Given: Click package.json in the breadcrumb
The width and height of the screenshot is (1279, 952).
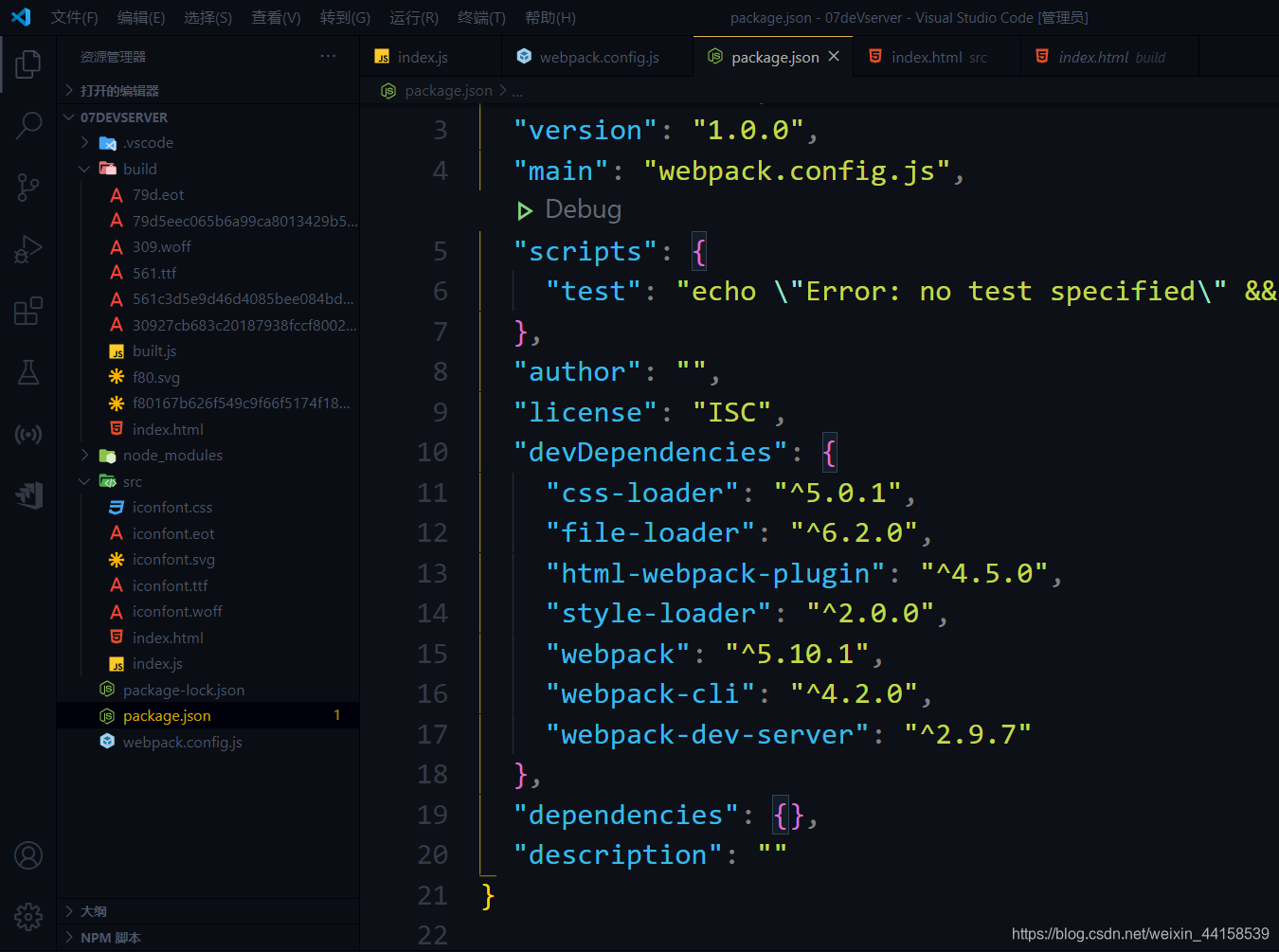Looking at the screenshot, I should (x=448, y=91).
